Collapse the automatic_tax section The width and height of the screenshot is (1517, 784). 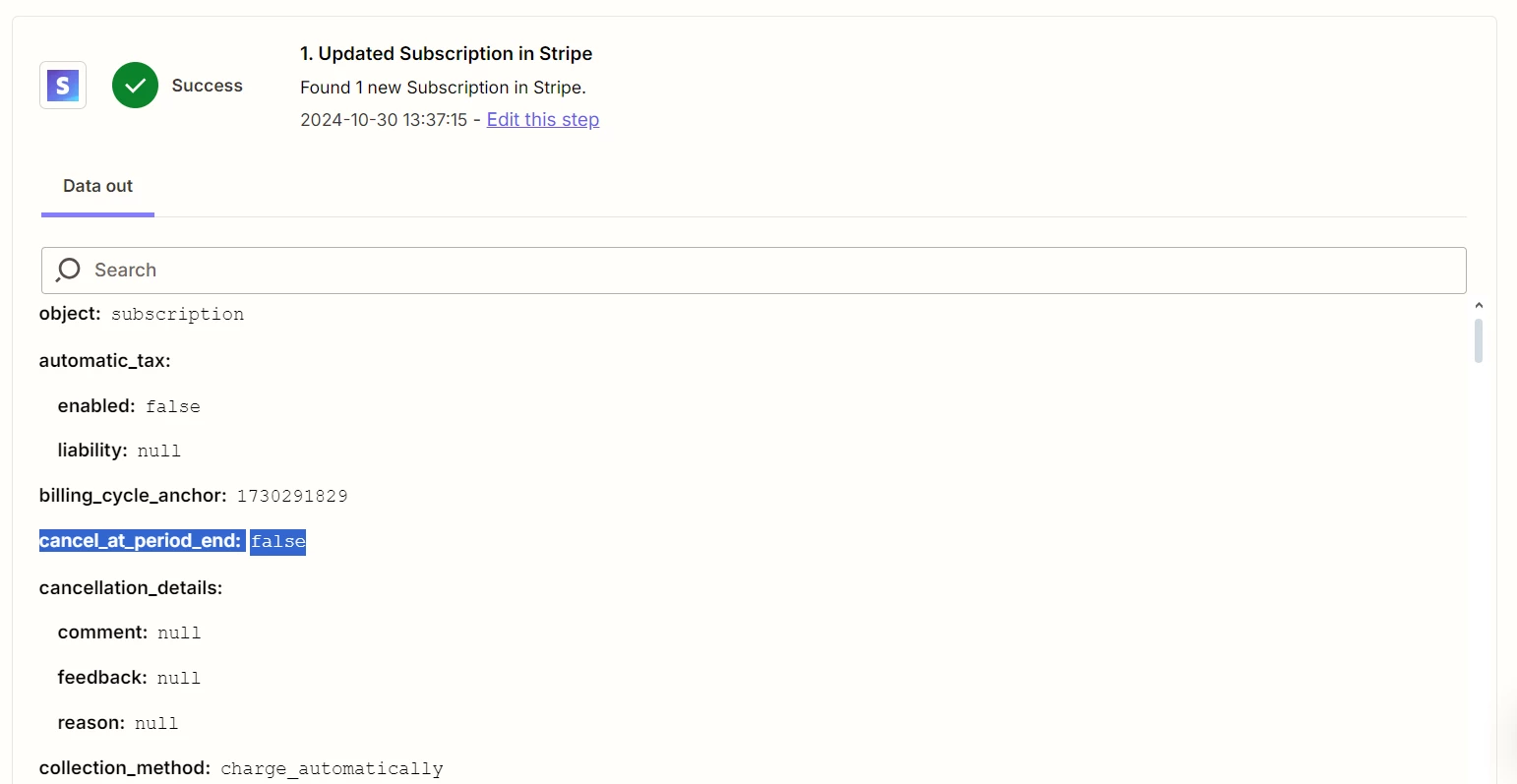coord(105,361)
